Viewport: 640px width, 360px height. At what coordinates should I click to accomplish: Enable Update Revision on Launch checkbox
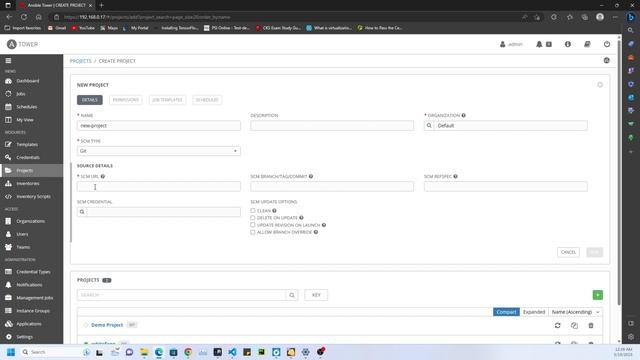tap(253, 225)
